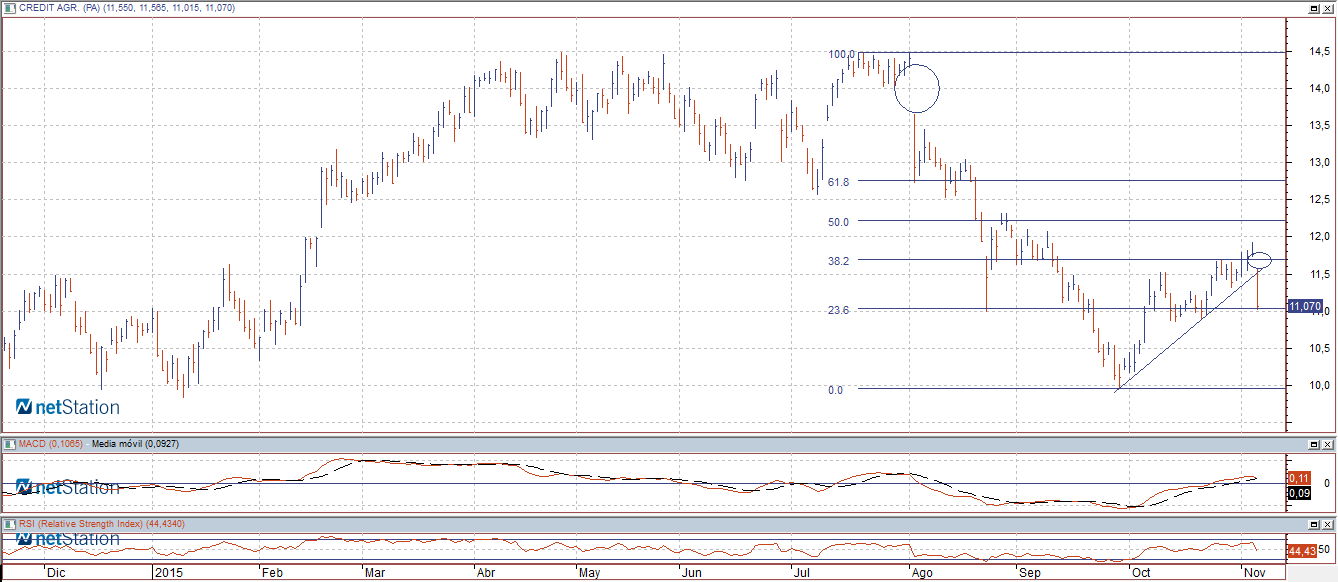The height and width of the screenshot is (582, 1338).
Task: Click the CREDIT AGR. price panel icon
Action: pyautogui.click(x=10, y=7)
